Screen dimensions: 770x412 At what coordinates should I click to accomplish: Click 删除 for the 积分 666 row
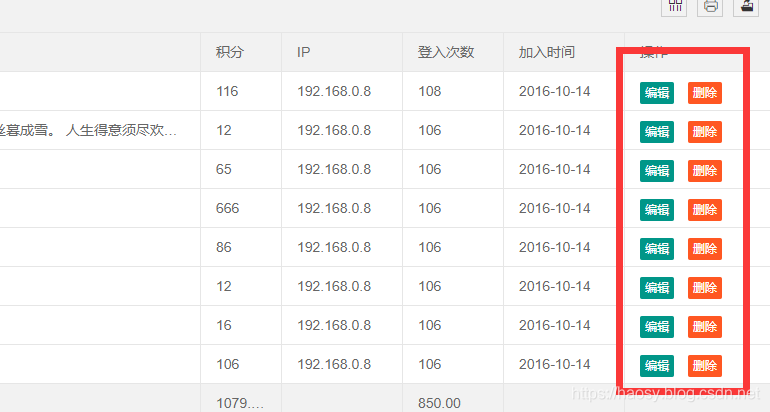(705, 210)
